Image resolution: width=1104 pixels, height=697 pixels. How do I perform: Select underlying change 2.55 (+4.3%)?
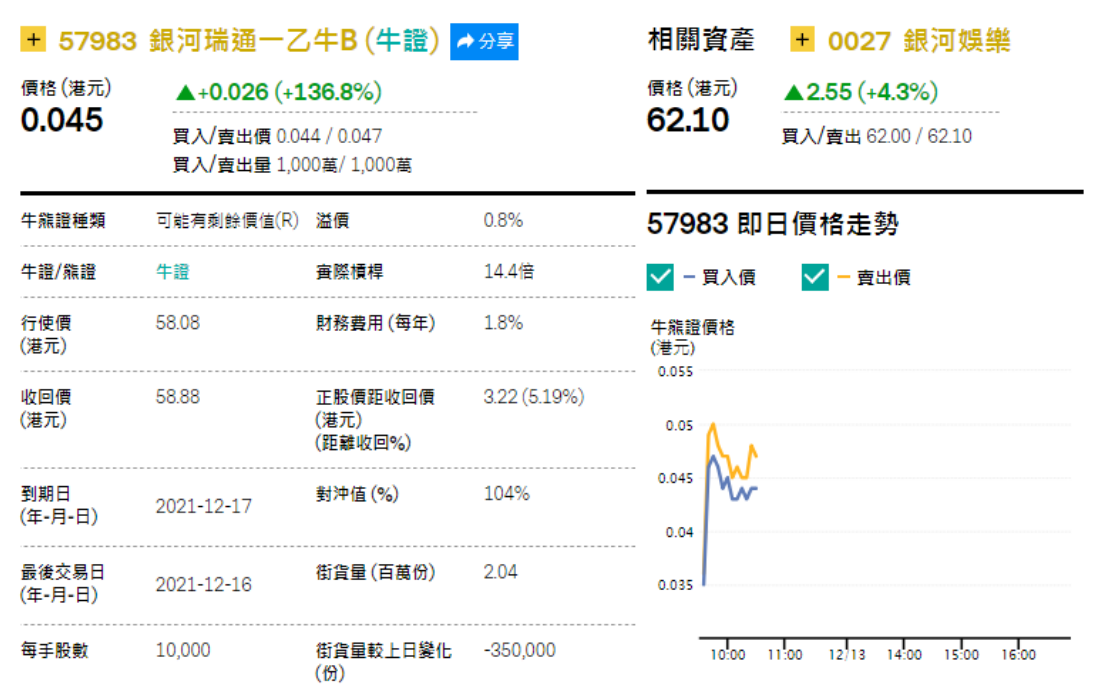[860, 92]
